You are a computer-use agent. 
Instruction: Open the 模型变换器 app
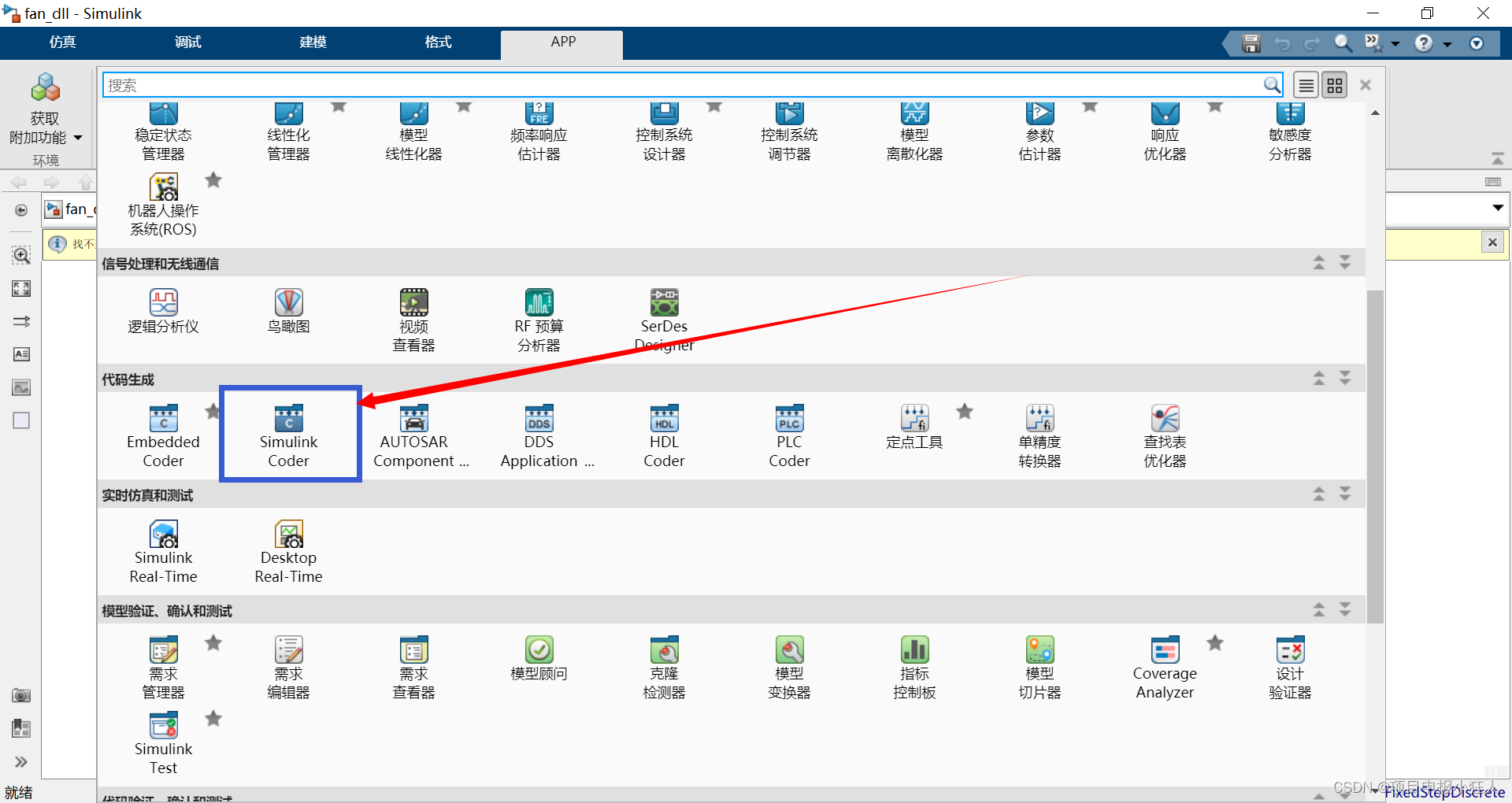tap(789, 667)
